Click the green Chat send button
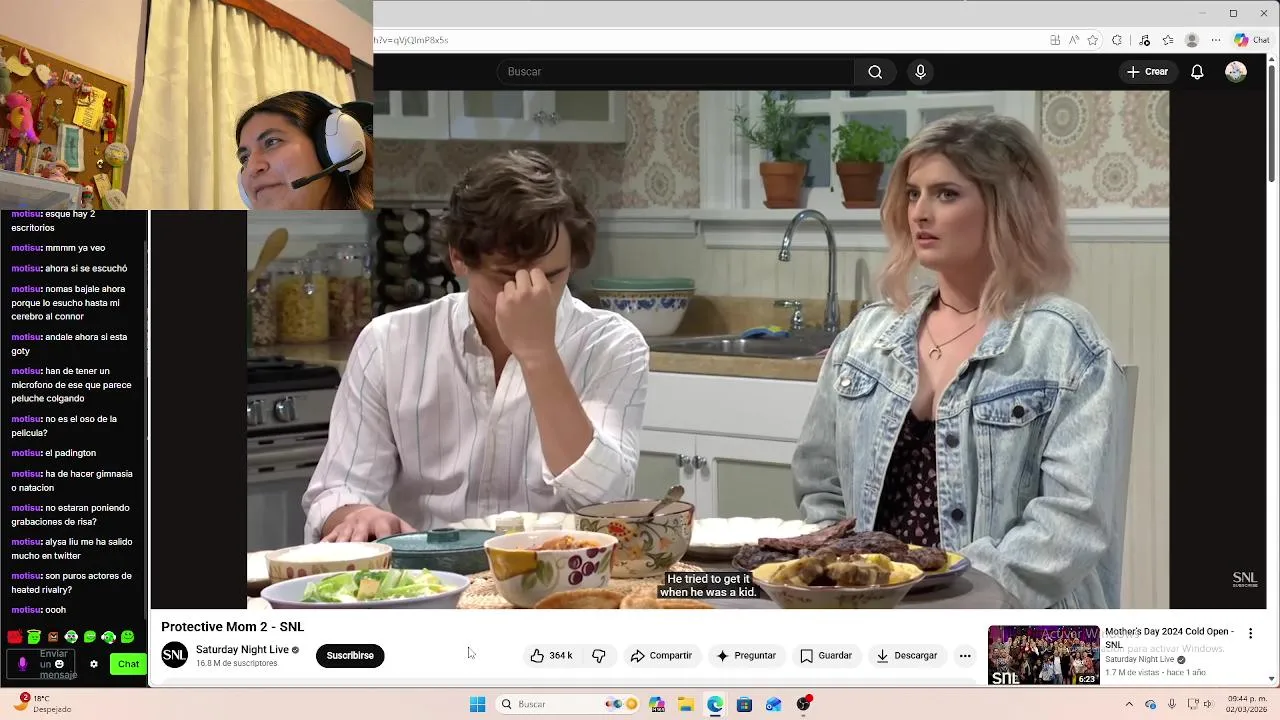This screenshot has width=1280, height=720. click(128, 664)
